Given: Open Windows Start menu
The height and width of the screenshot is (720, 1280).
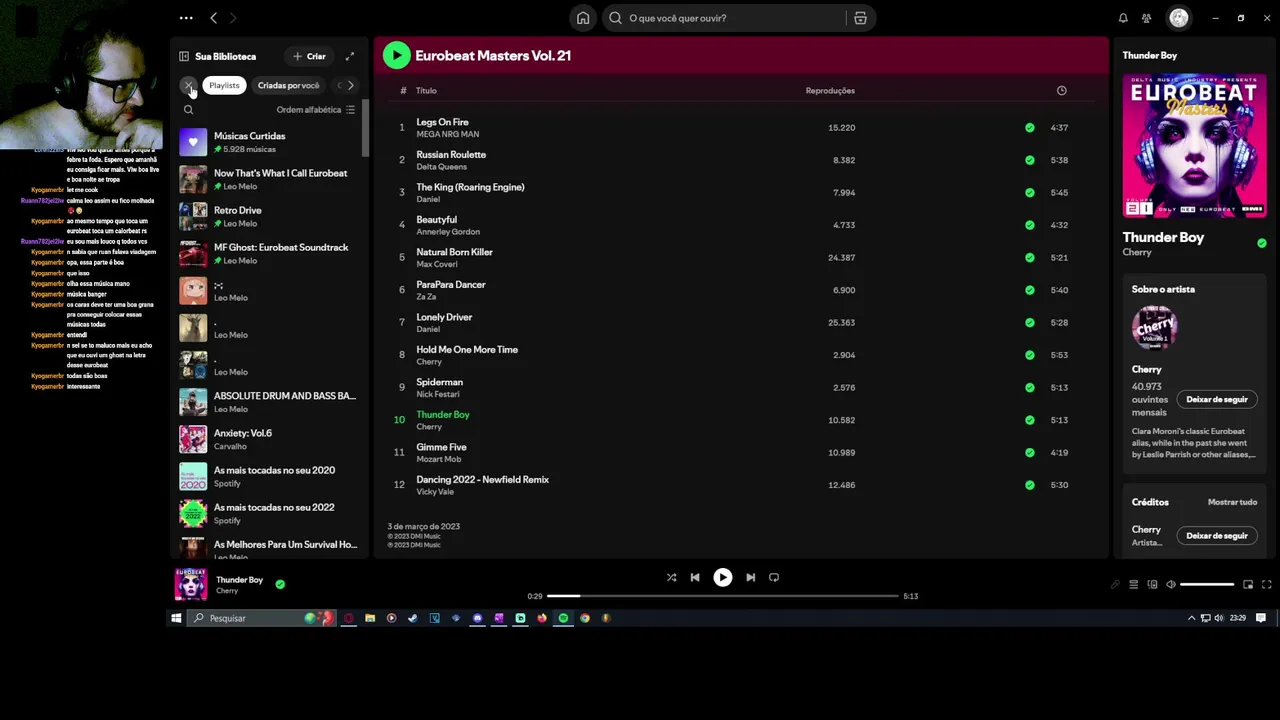Looking at the screenshot, I should pyautogui.click(x=176, y=618).
